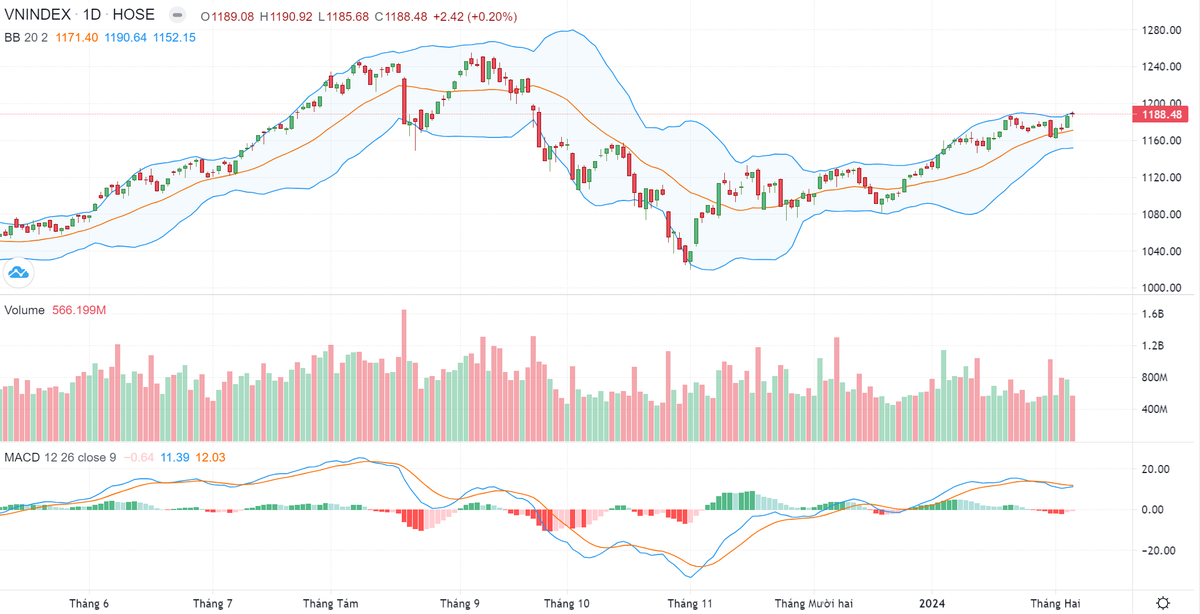1200x614 pixels.
Task: Click the Tháng Mười hai axis label
Action: click(814, 603)
